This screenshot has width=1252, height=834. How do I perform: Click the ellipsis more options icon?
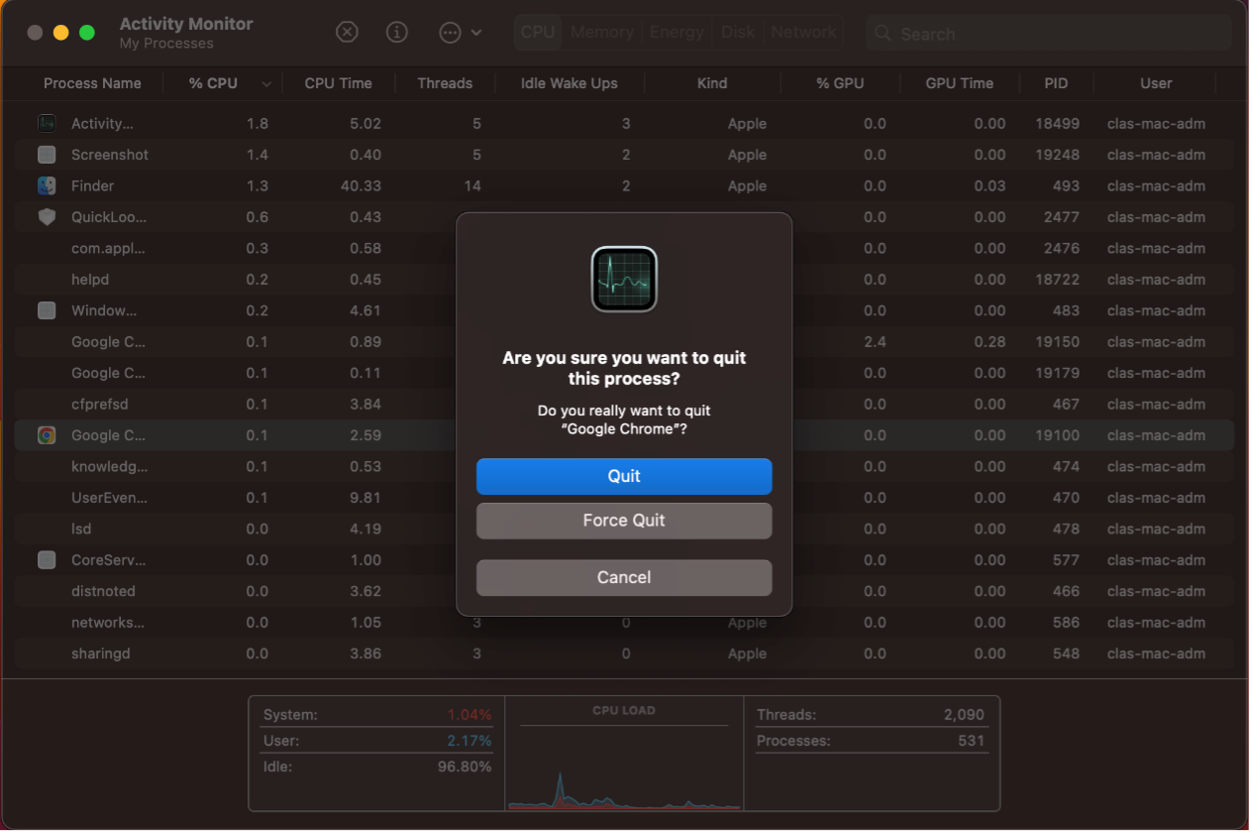[x=450, y=33]
